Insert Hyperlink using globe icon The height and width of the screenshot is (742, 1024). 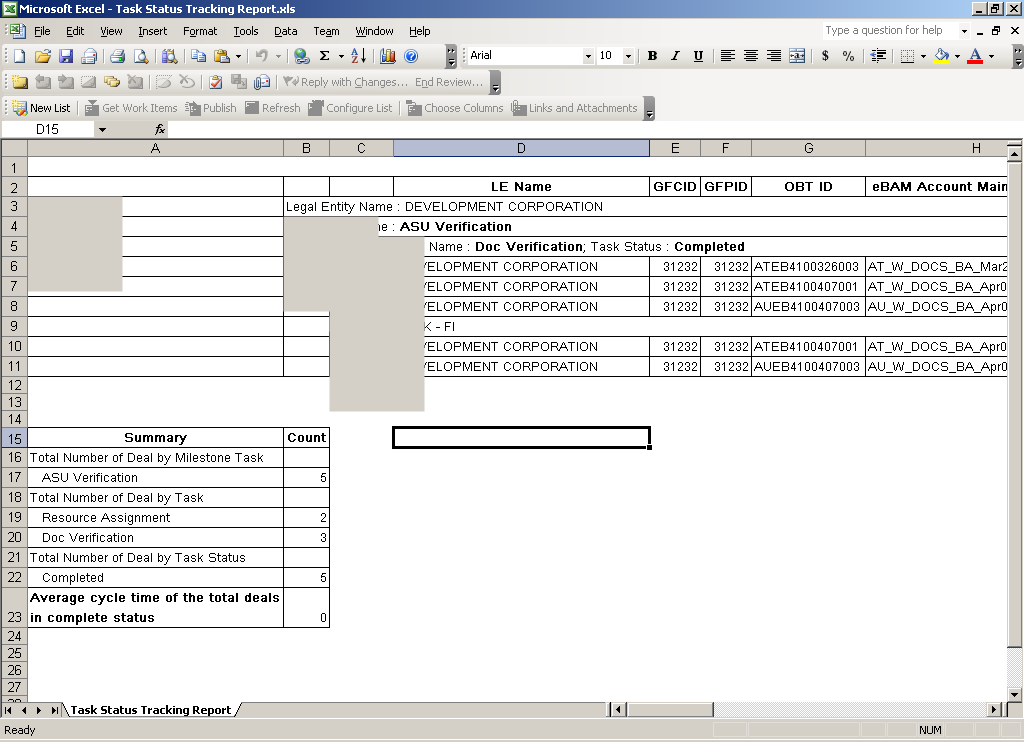(301, 56)
